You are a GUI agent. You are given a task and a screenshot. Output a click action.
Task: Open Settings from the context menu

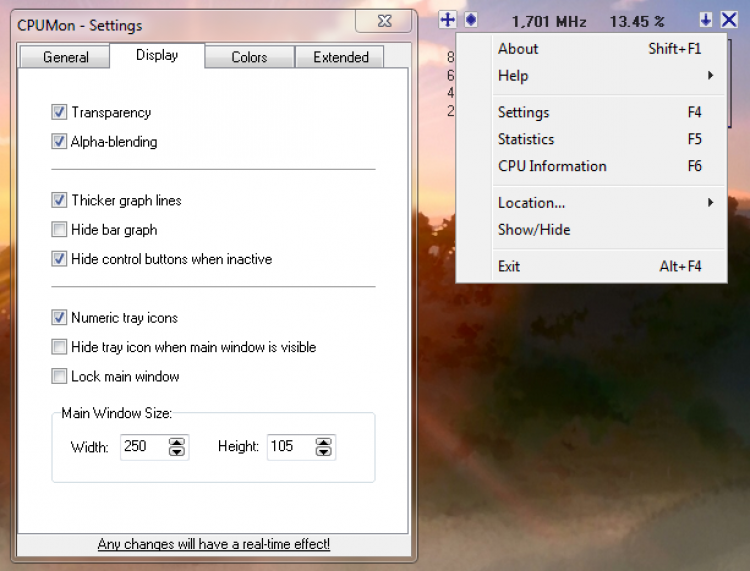click(591, 112)
